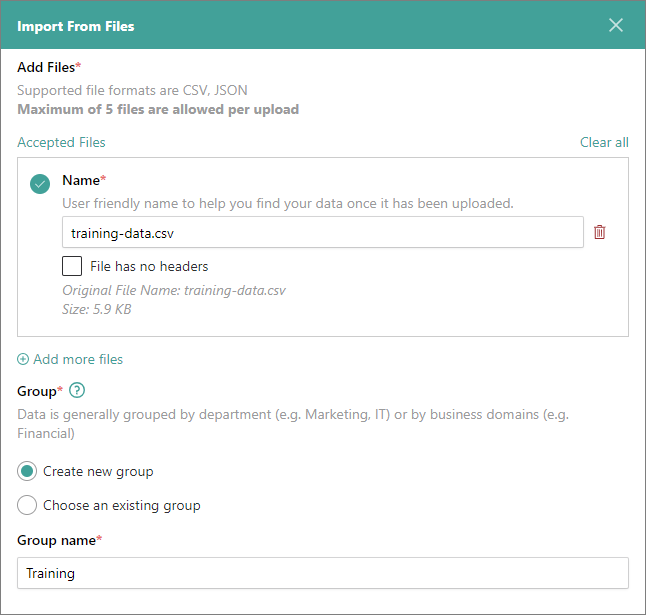646x615 pixels.
Task: Close the Import From Files dialog
Action: click(x=616, y=25)
